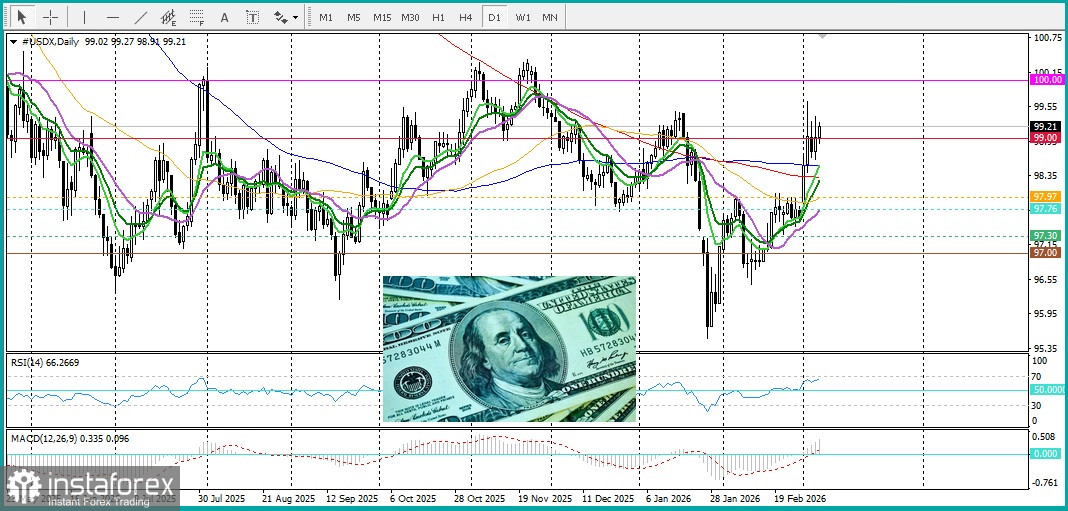Viewport: 1068px width, 511px height.
Task: Open the Arrows tool dropdown arrow
Action: click(296, 18)
